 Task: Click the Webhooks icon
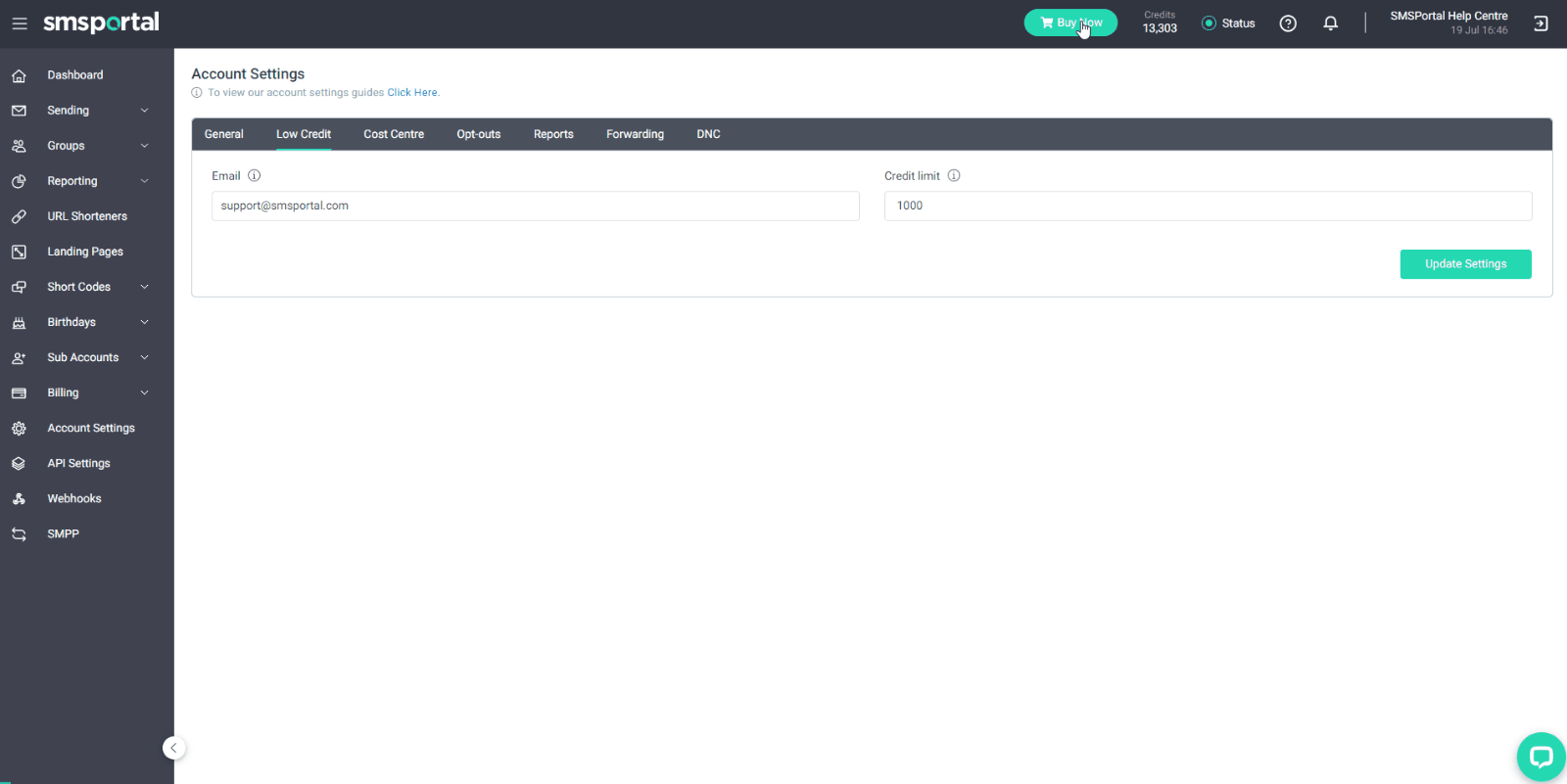pyautogui.click(x=19, y=498)
